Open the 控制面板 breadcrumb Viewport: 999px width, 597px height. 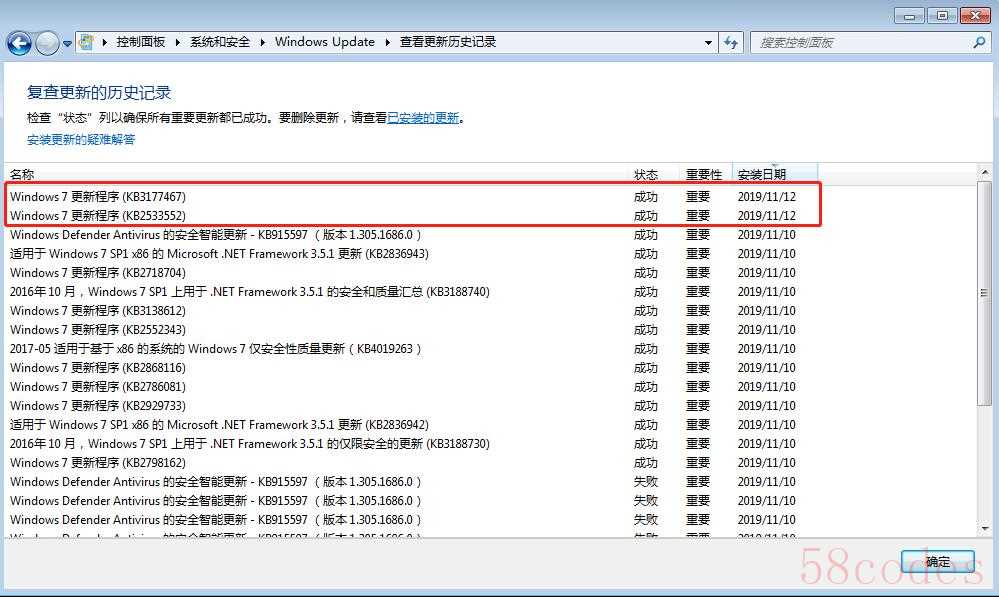[141, 42]
